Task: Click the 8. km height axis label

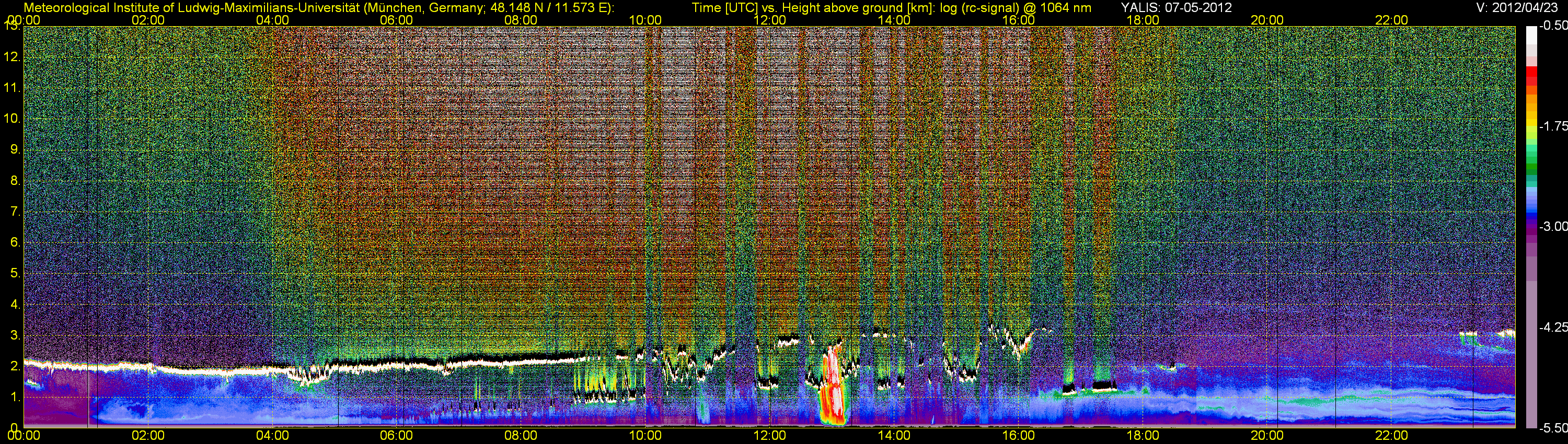Action: 15,181
